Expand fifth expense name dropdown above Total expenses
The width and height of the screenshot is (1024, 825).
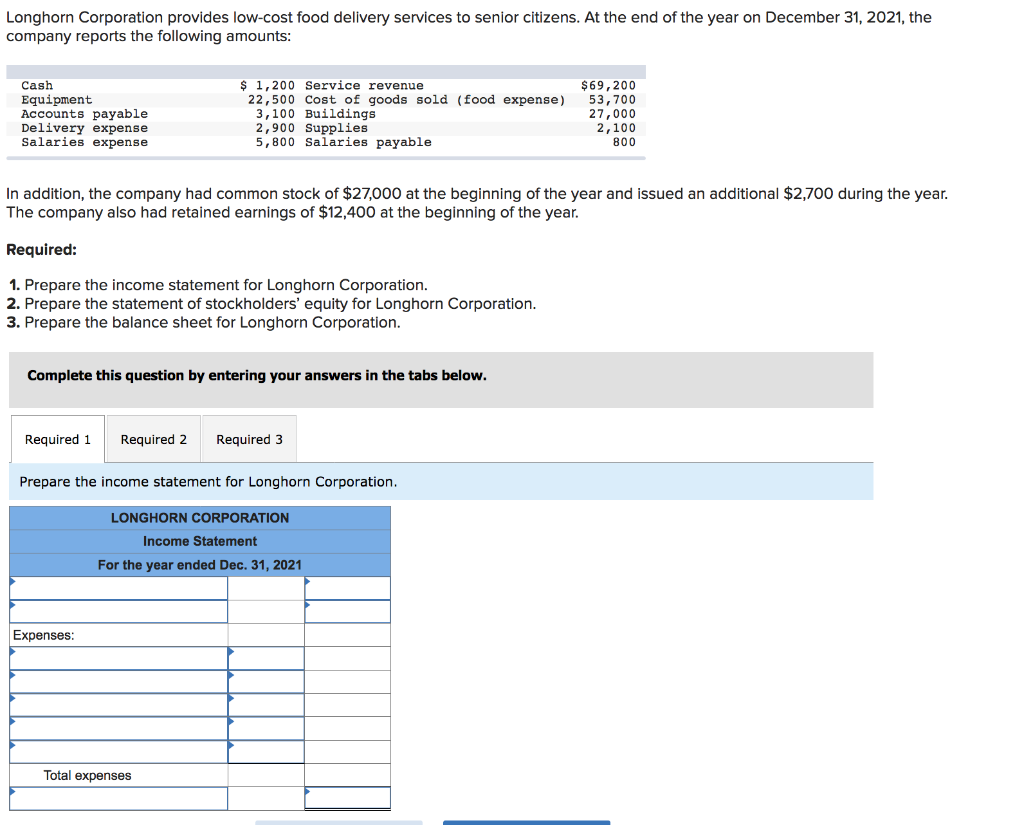pyautogui.click(x=119, y=752)
